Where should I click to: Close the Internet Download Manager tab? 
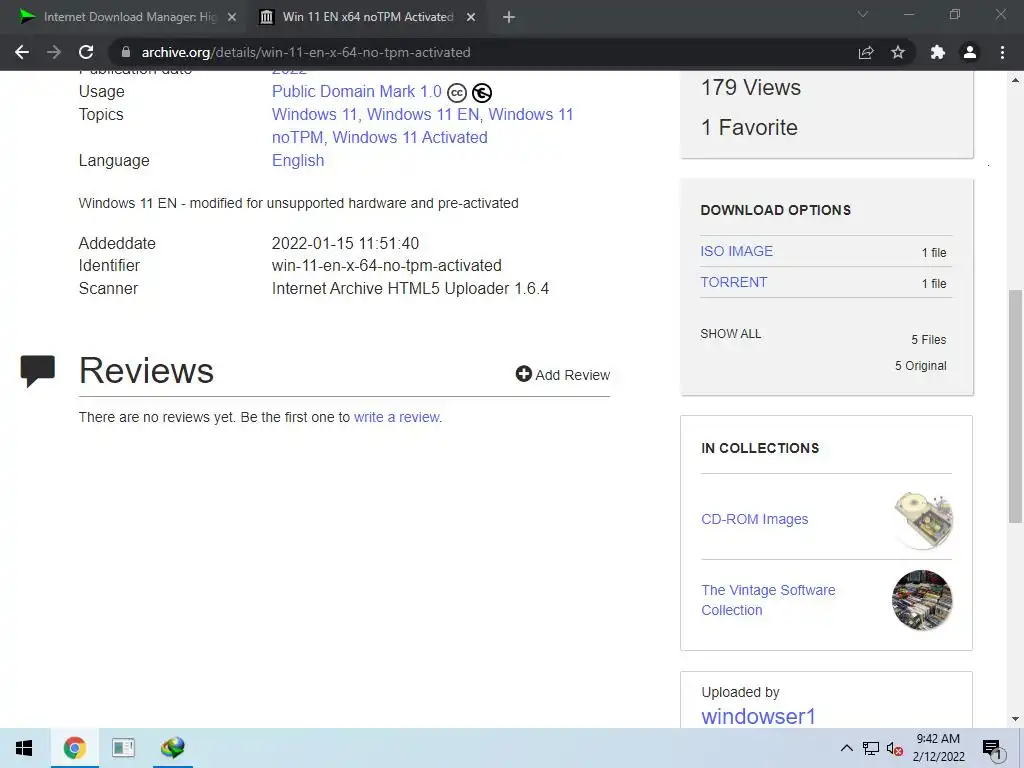click(x=232, y=17)
